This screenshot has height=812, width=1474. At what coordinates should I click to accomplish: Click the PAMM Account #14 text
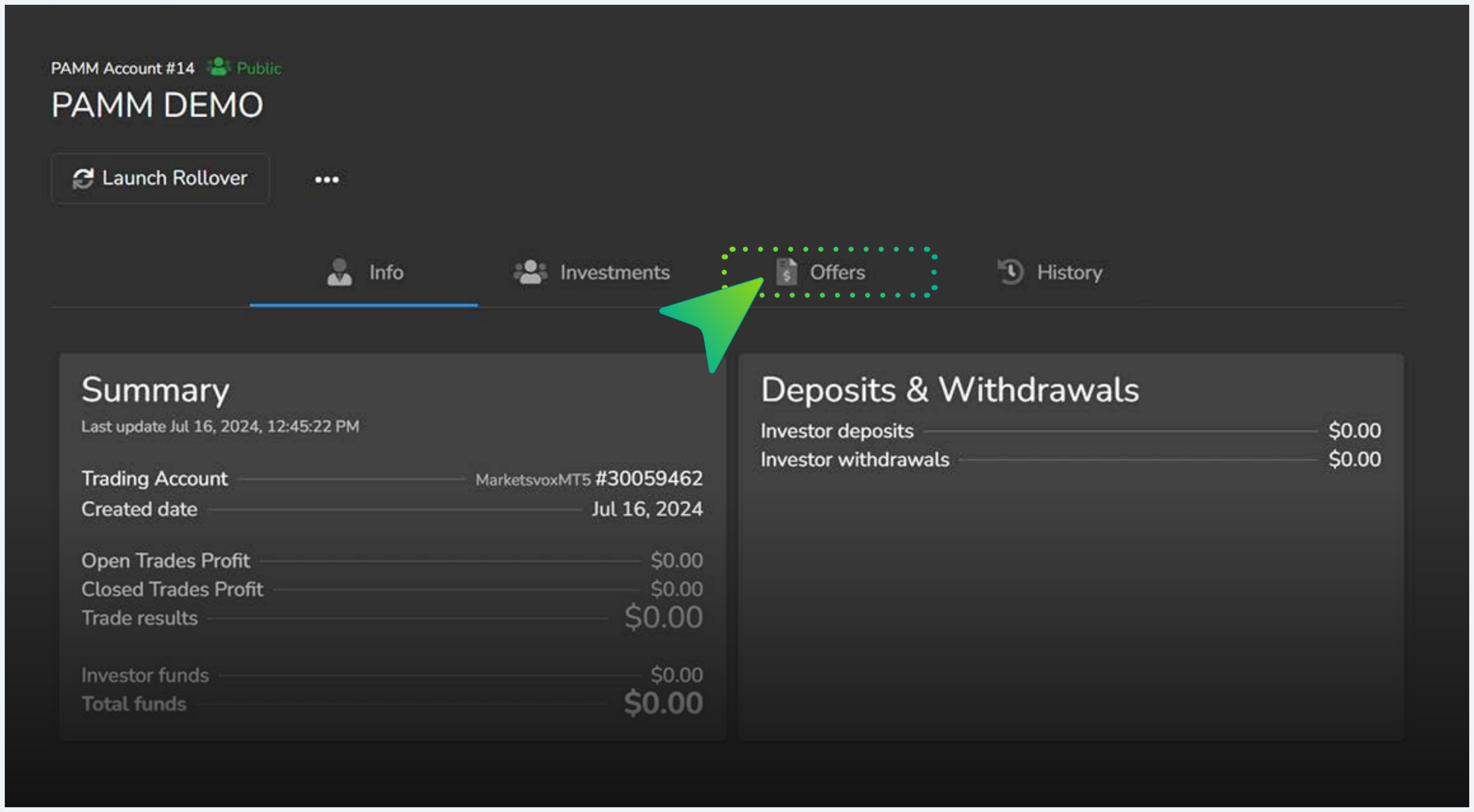tap(123, 68)
